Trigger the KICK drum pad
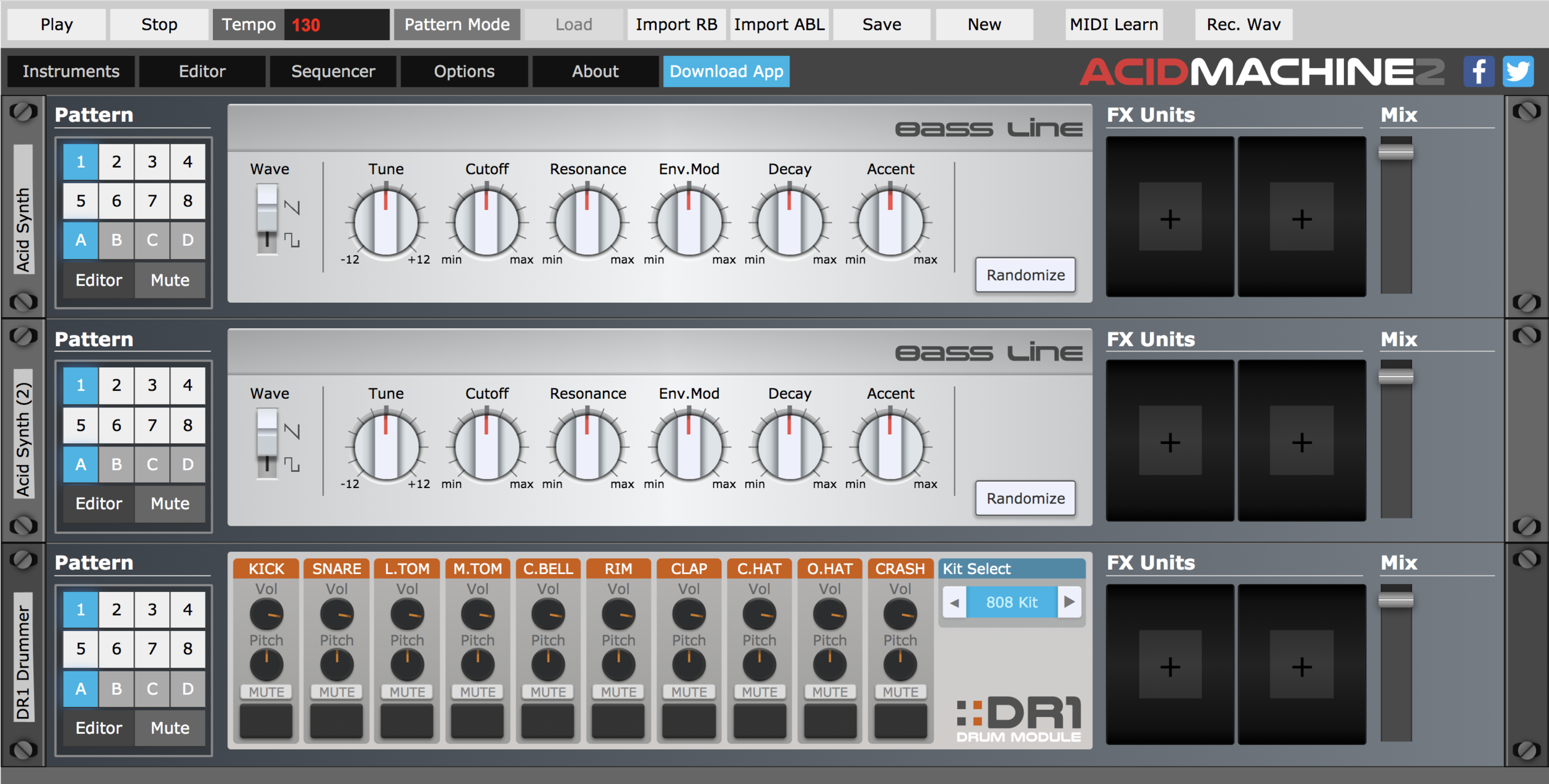 (x=266, y=720)
